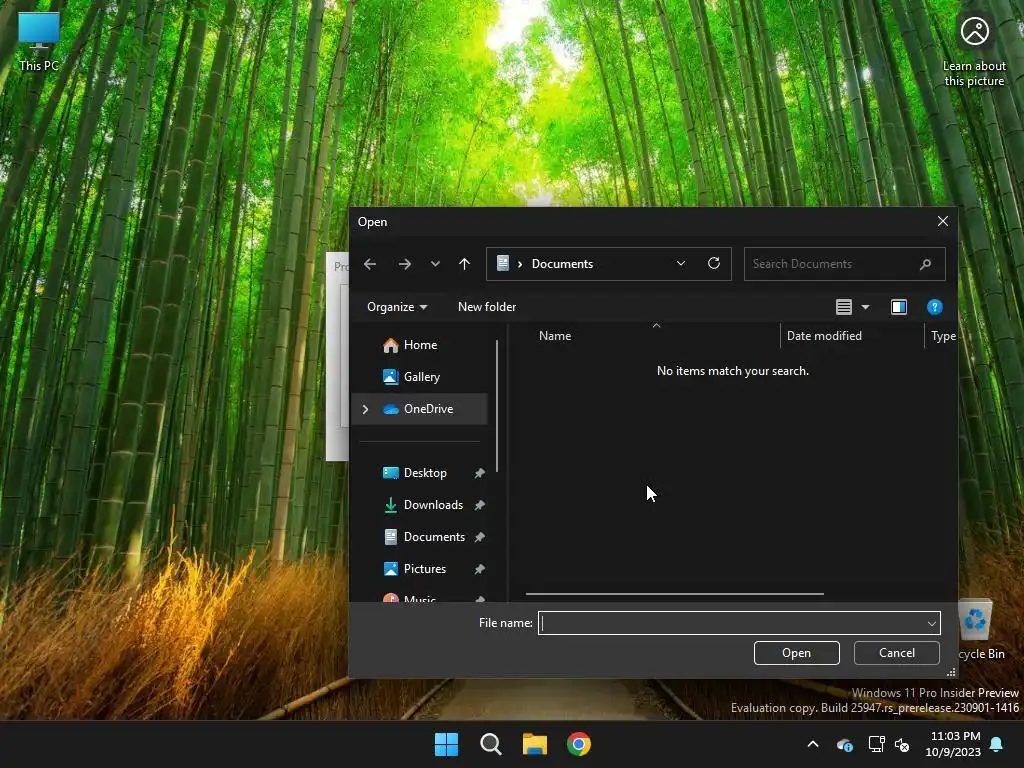
Task: Select the Documents breadcrumb in address bar
Action: 562,264
